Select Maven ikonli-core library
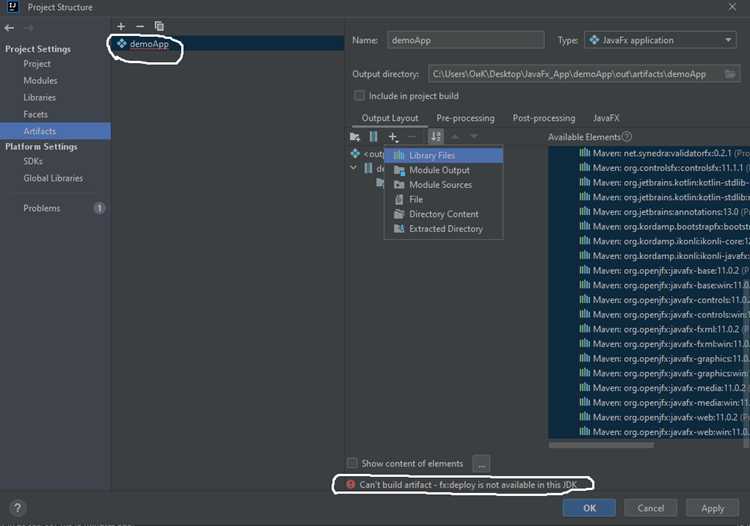This screenshot has width=750, height=526. tap(664, 241)
